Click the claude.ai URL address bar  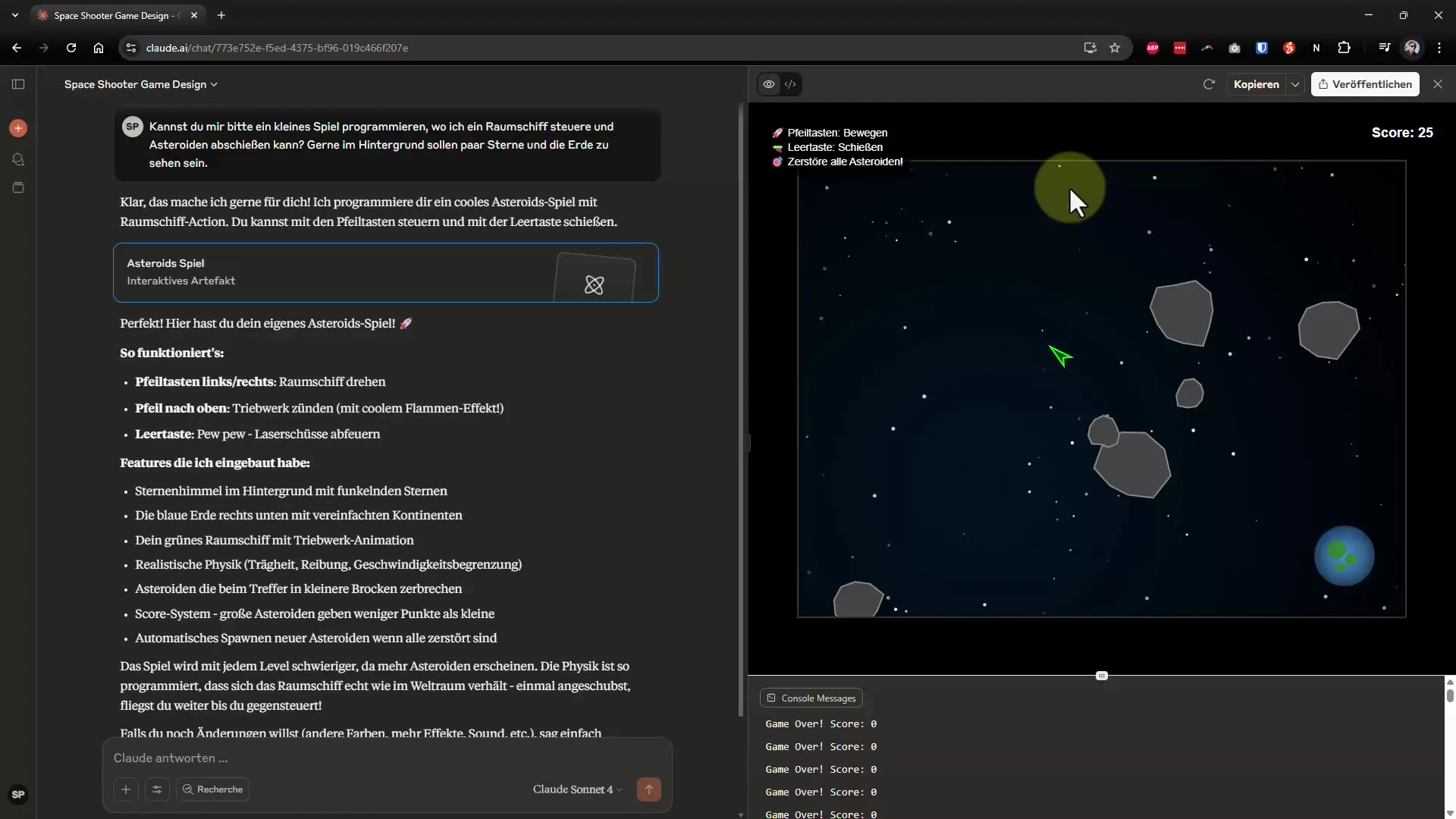click(x=607, y=48)
